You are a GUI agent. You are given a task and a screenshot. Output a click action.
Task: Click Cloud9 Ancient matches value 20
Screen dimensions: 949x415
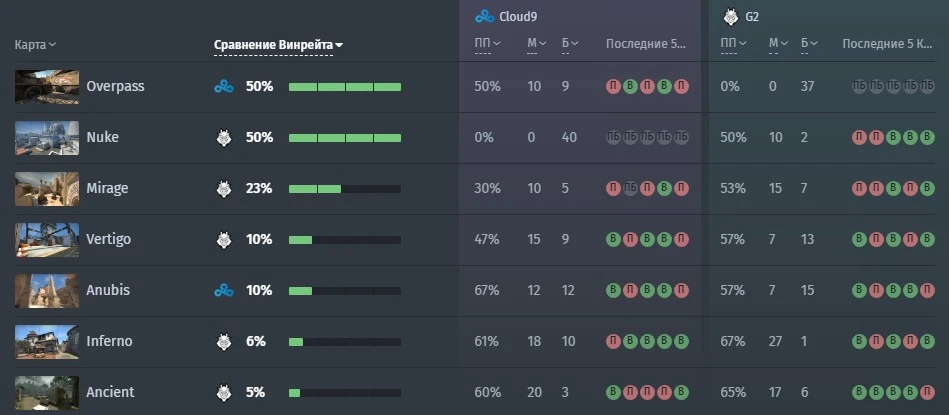534,392
